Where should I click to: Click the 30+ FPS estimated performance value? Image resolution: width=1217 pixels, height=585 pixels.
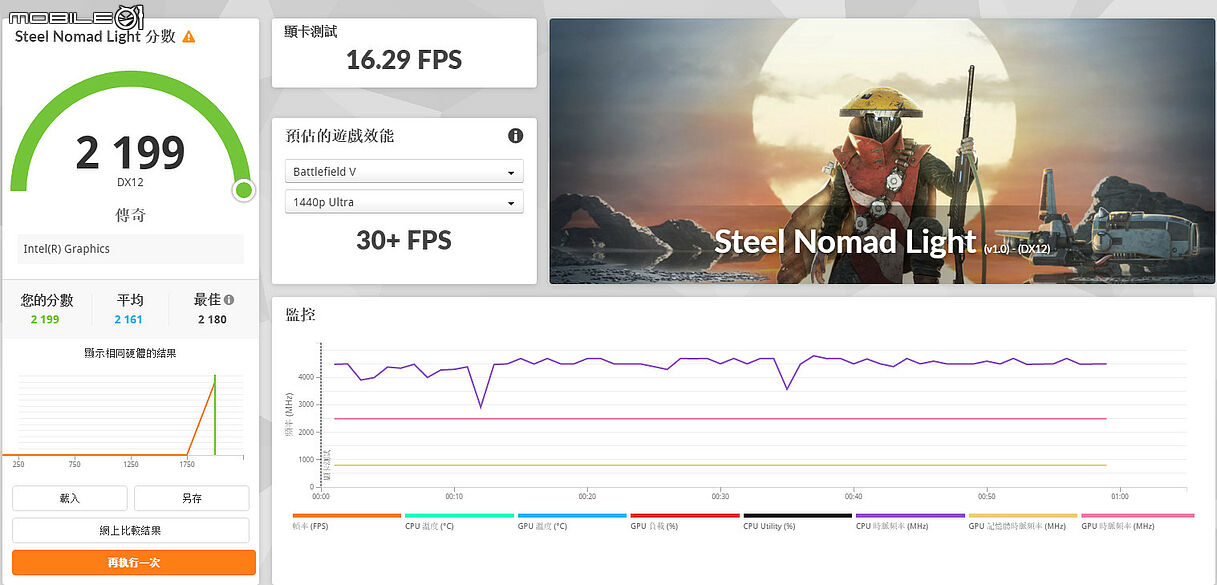[x=404, y=240]
